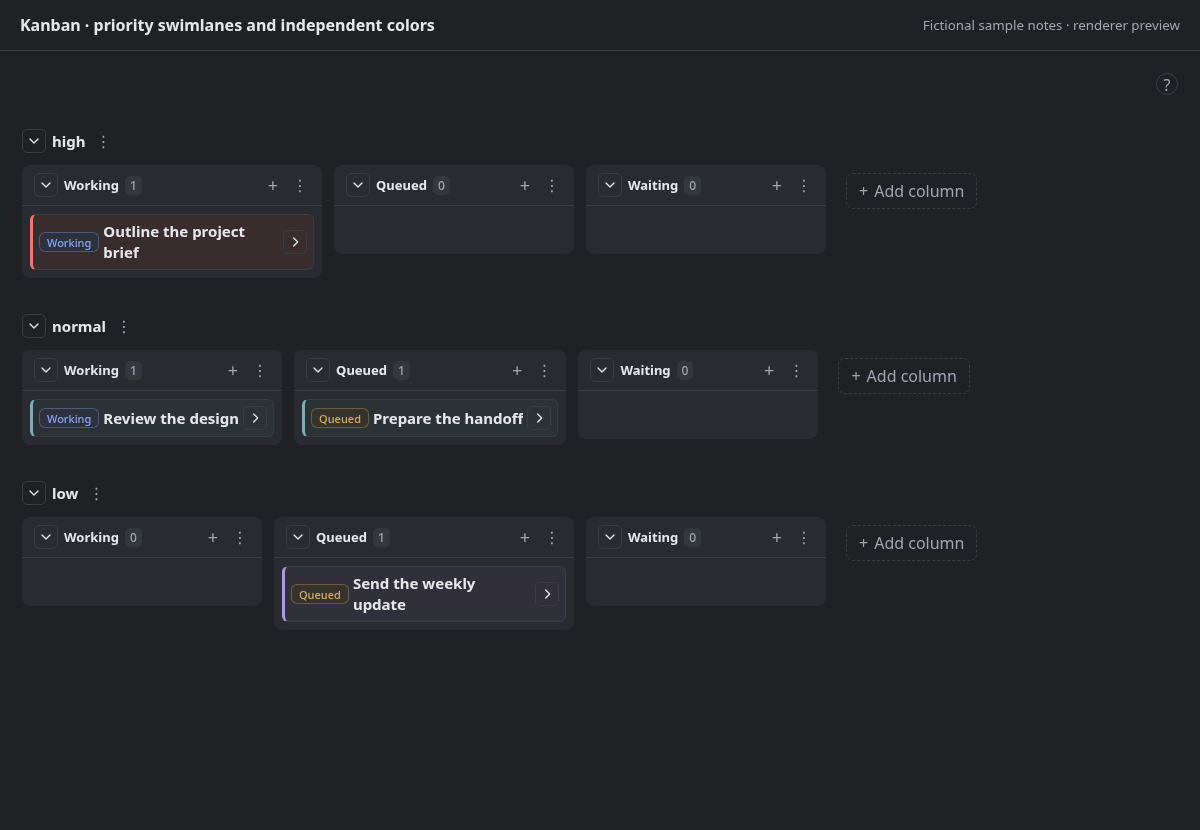The image size is (1200, 830).
Task: Open high Waiting column options menu
Action: tap(804, 185)
